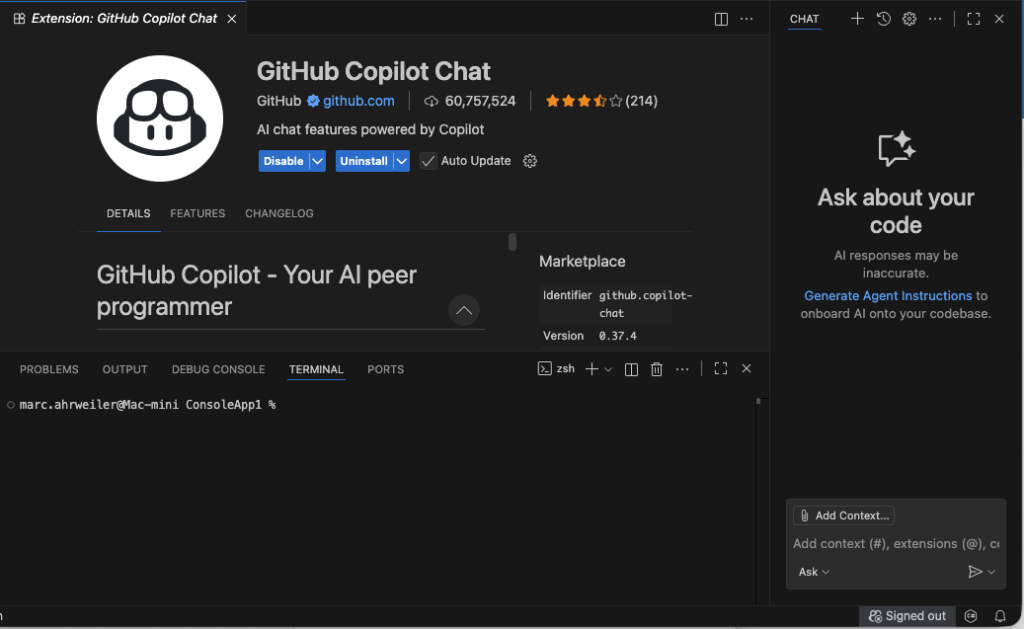Open chat history clock icon
The height and width of the screenshot is (629, 1024).
[883, 19]
